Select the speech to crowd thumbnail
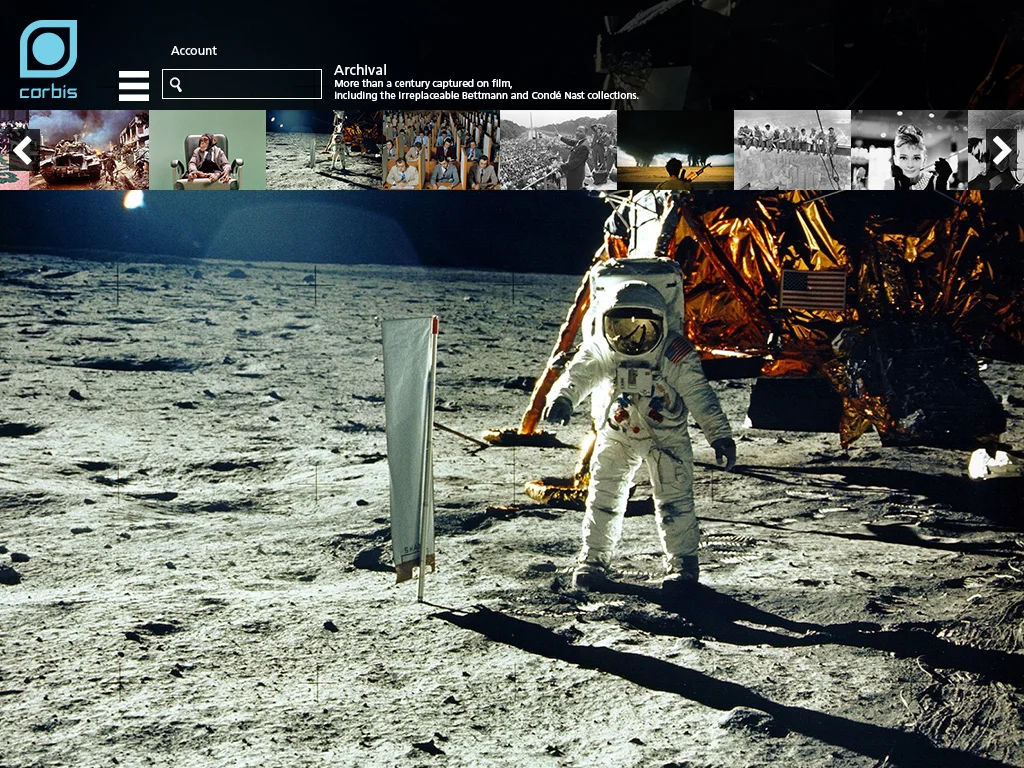This screenshot has height=768, width=1024. click(x=558, y=150)
